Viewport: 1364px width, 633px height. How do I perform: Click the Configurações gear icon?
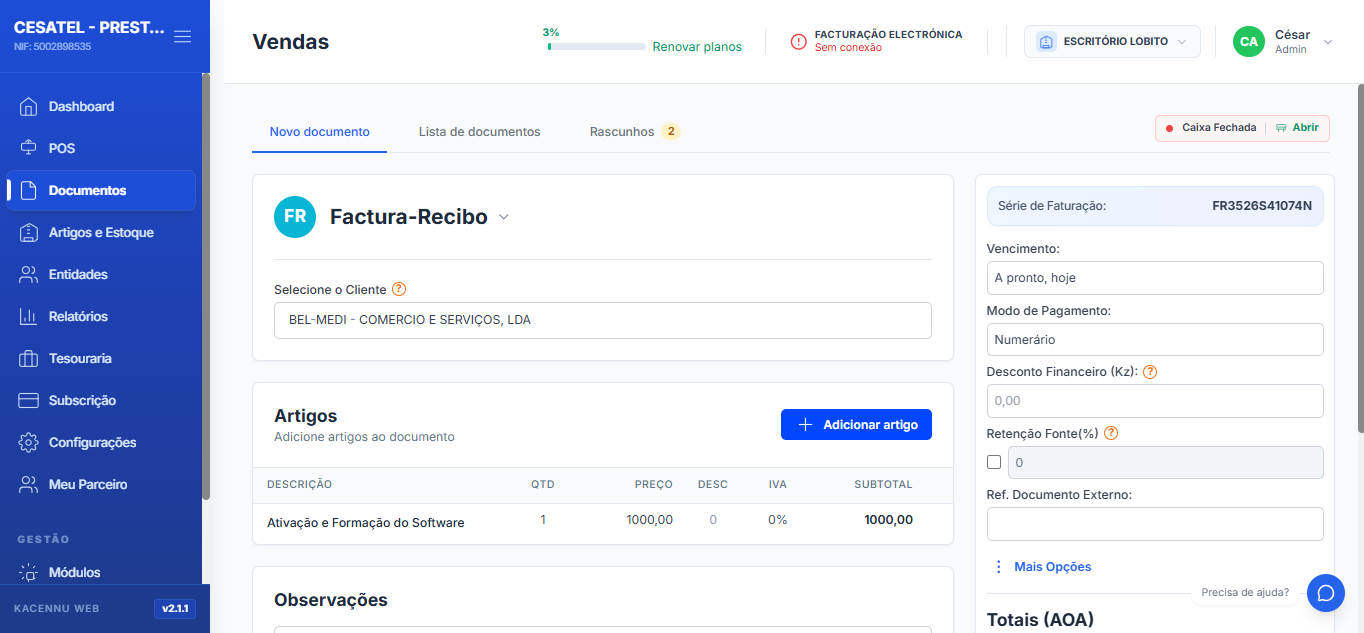(29, 442)
